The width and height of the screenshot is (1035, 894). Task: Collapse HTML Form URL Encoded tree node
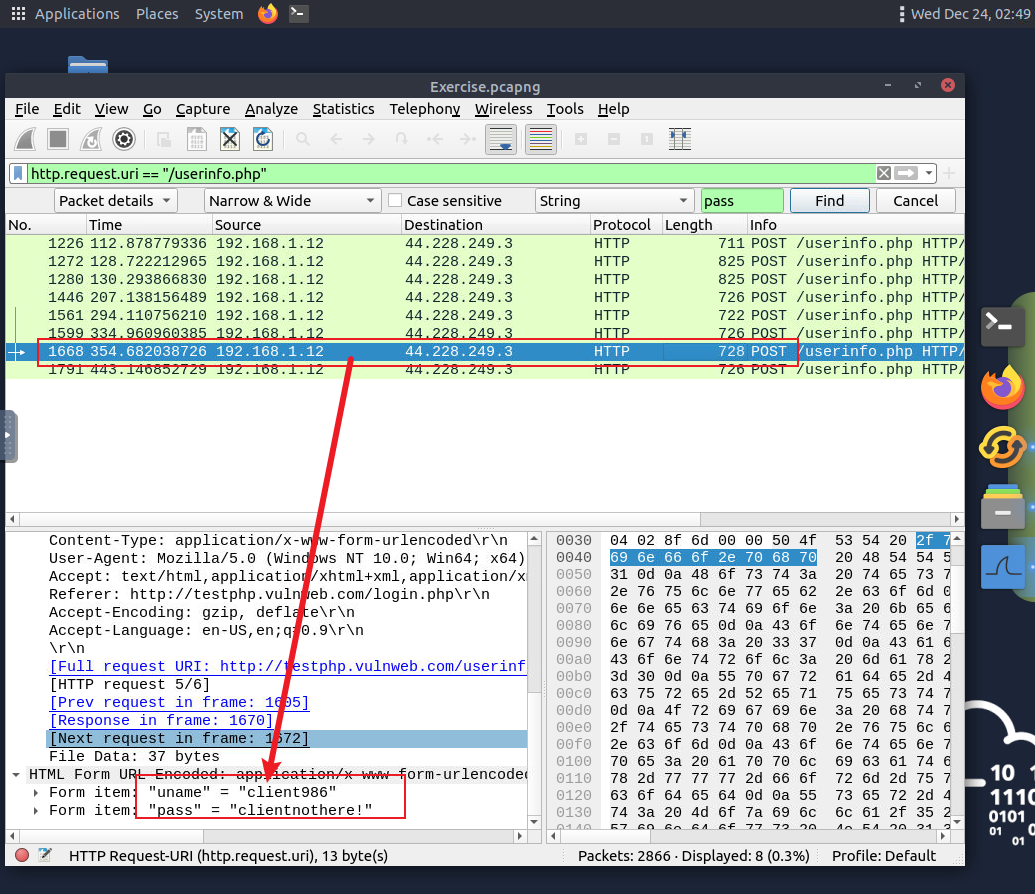16,774
